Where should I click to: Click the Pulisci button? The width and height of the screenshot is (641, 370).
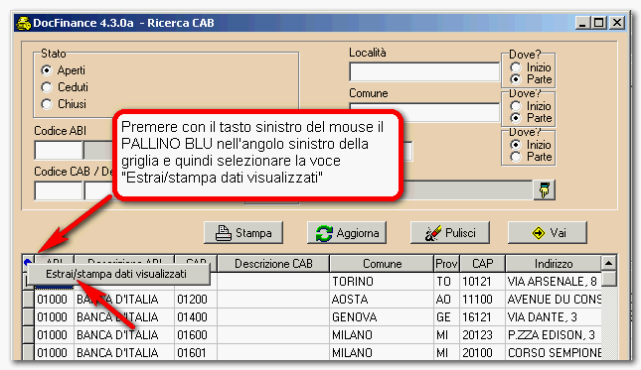tap(450, 233)
